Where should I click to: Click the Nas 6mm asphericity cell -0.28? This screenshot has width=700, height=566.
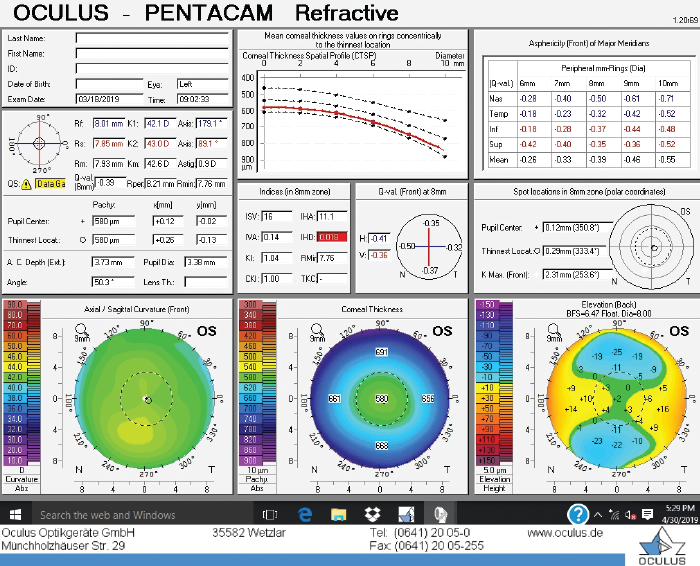click(528, 99)
